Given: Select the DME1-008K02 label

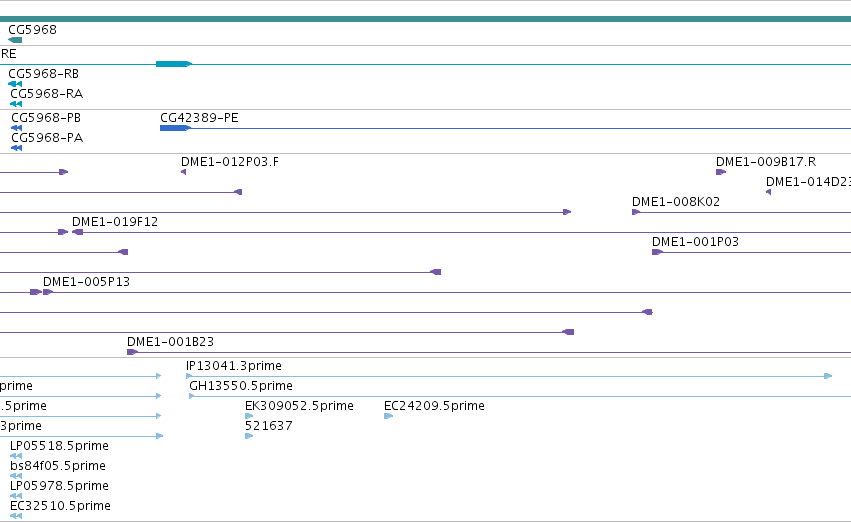Looking at the screenshot, I should coord(676,202).
